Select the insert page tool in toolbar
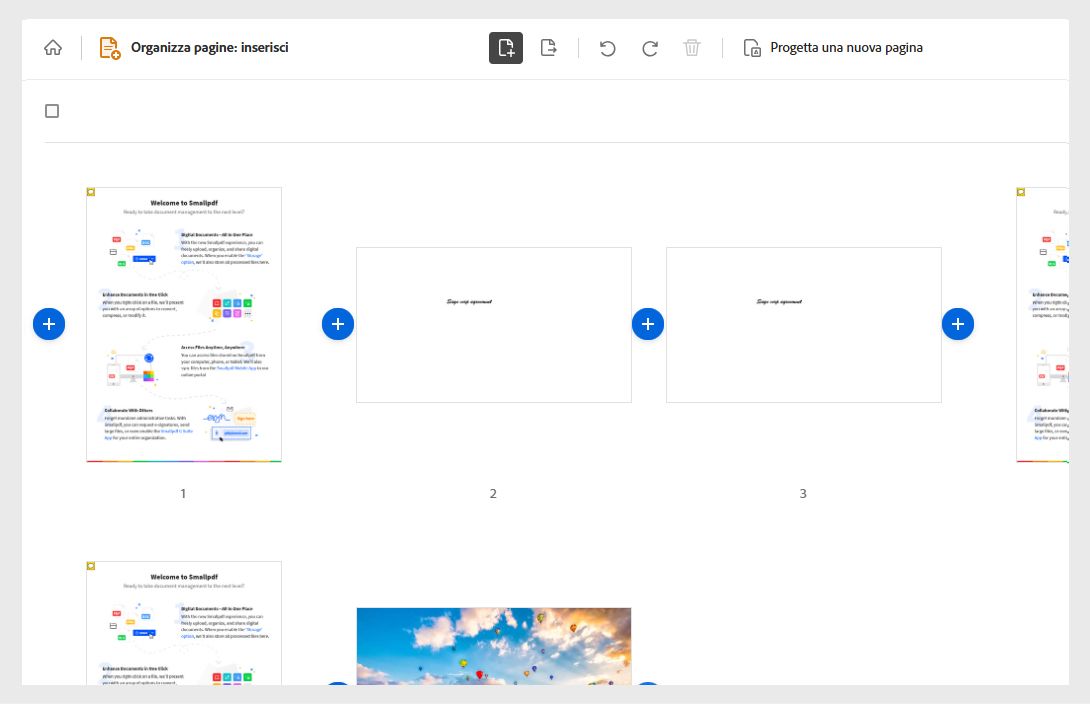Viewport: 1090px width, 704px height. [506, 47]
